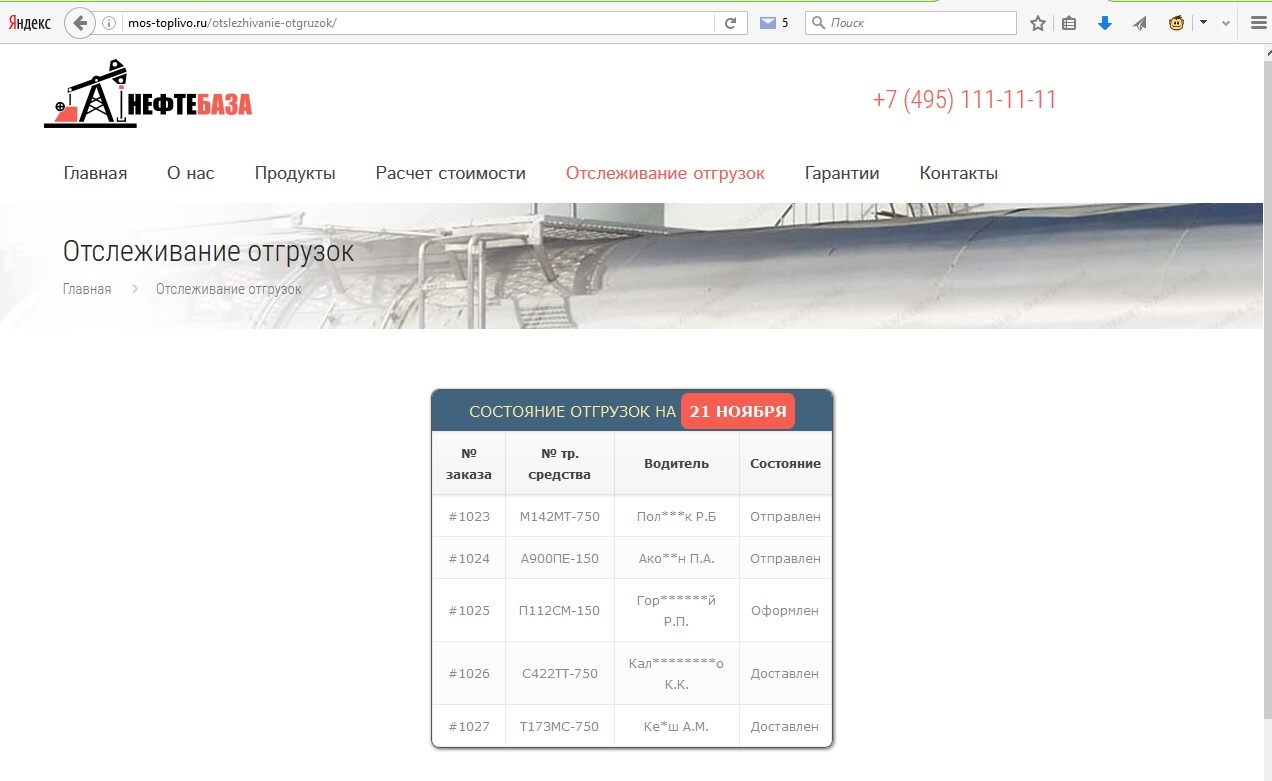Screen dimensions: 1272x781
Task: Open the bookmarks list icon
Action: point(1069,23)
